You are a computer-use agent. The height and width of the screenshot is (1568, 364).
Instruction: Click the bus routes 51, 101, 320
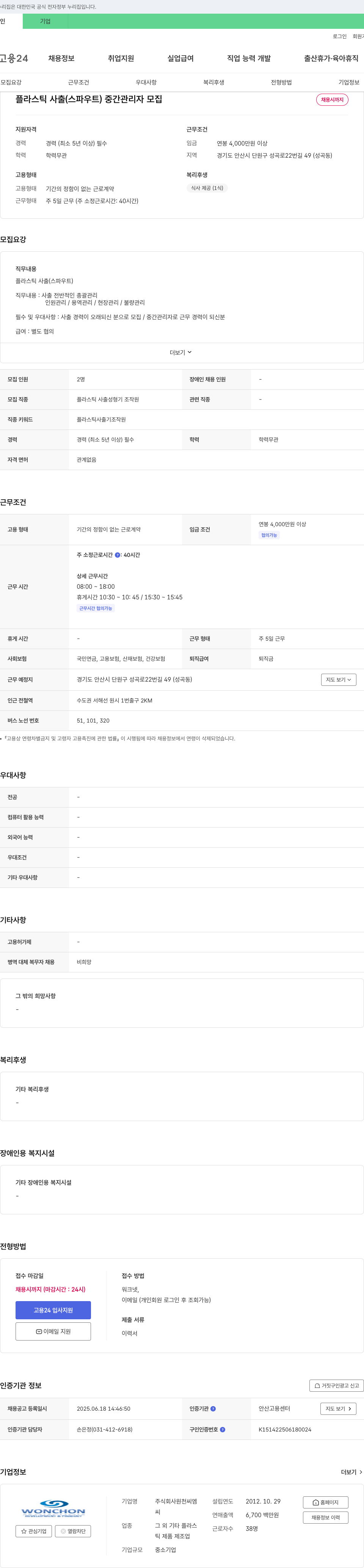(x=93, y=721)
